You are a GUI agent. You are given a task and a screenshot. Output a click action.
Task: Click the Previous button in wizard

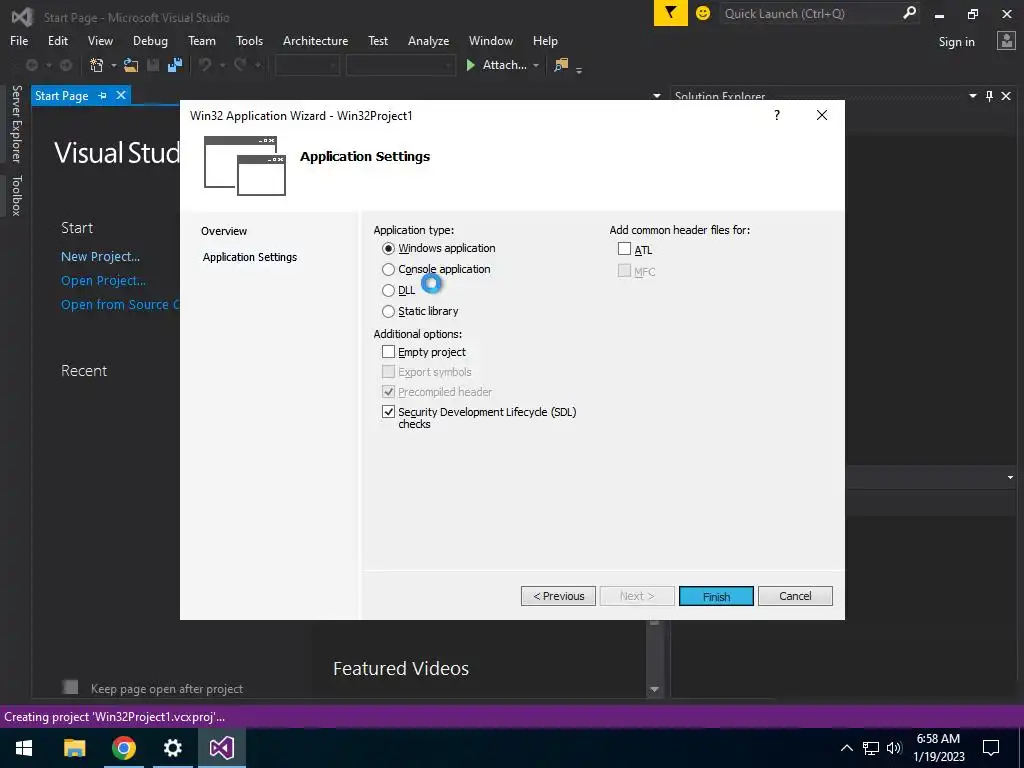click(x=558, y=596)
